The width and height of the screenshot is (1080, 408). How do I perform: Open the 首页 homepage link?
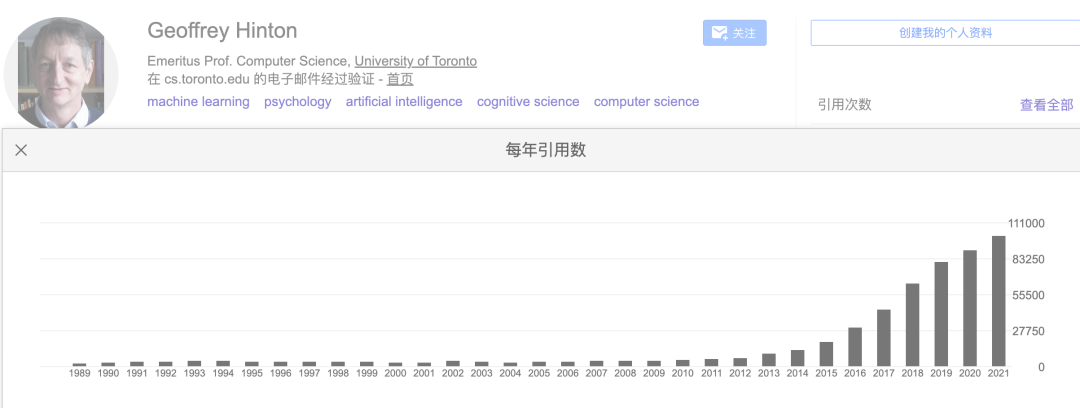coord(400,80)
